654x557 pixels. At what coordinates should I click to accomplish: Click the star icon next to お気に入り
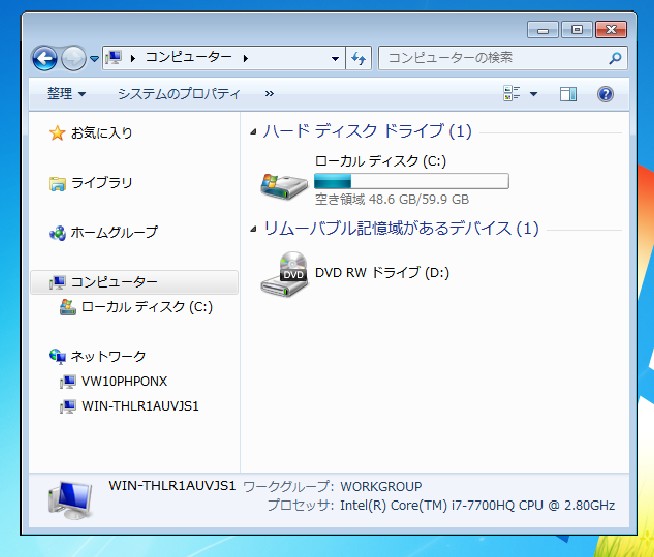pos(57,133)
